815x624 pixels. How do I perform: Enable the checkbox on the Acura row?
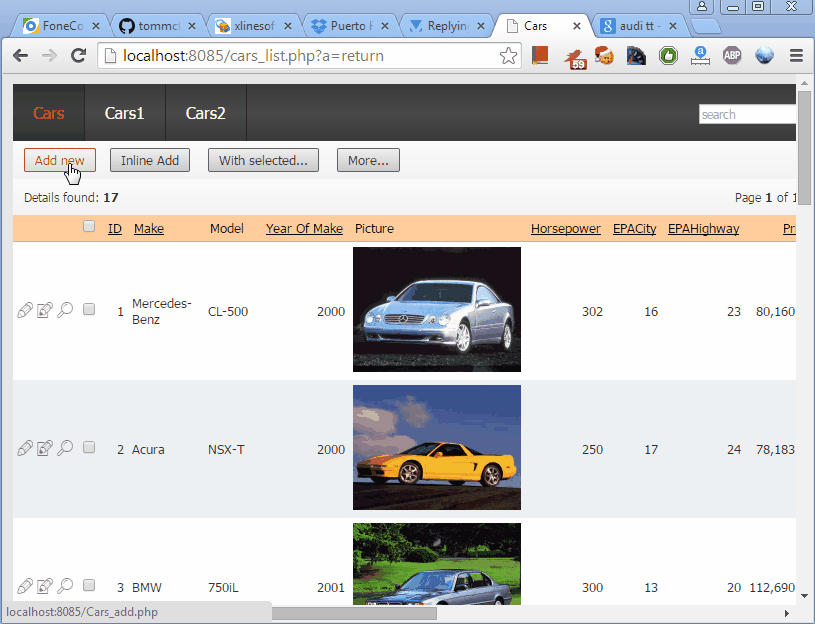point(88,447)
